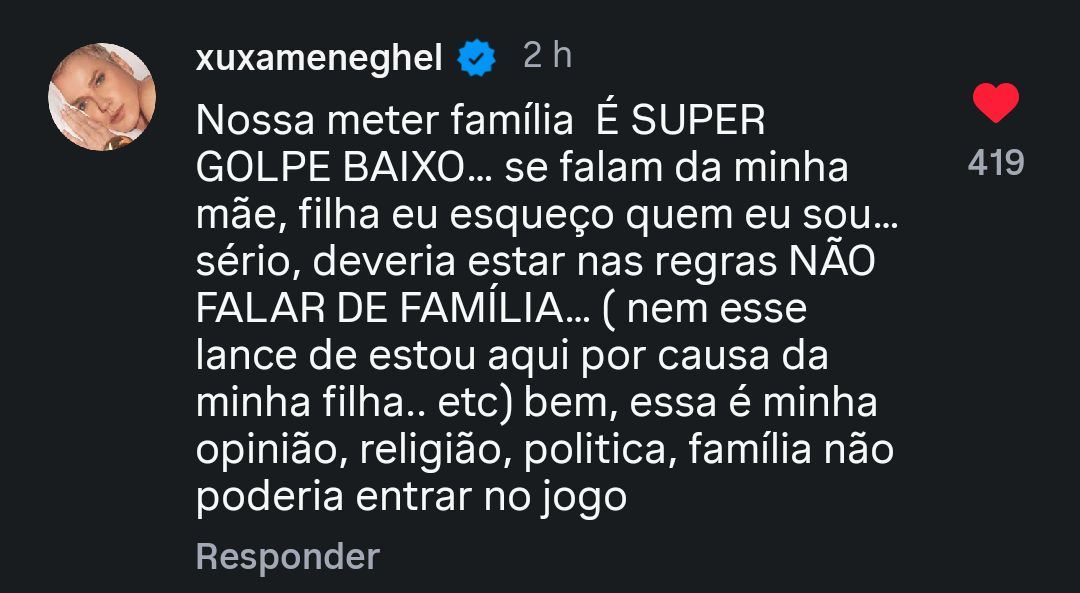Click the blue verified badge next to xuxameneghel

(x=474, y=57)
